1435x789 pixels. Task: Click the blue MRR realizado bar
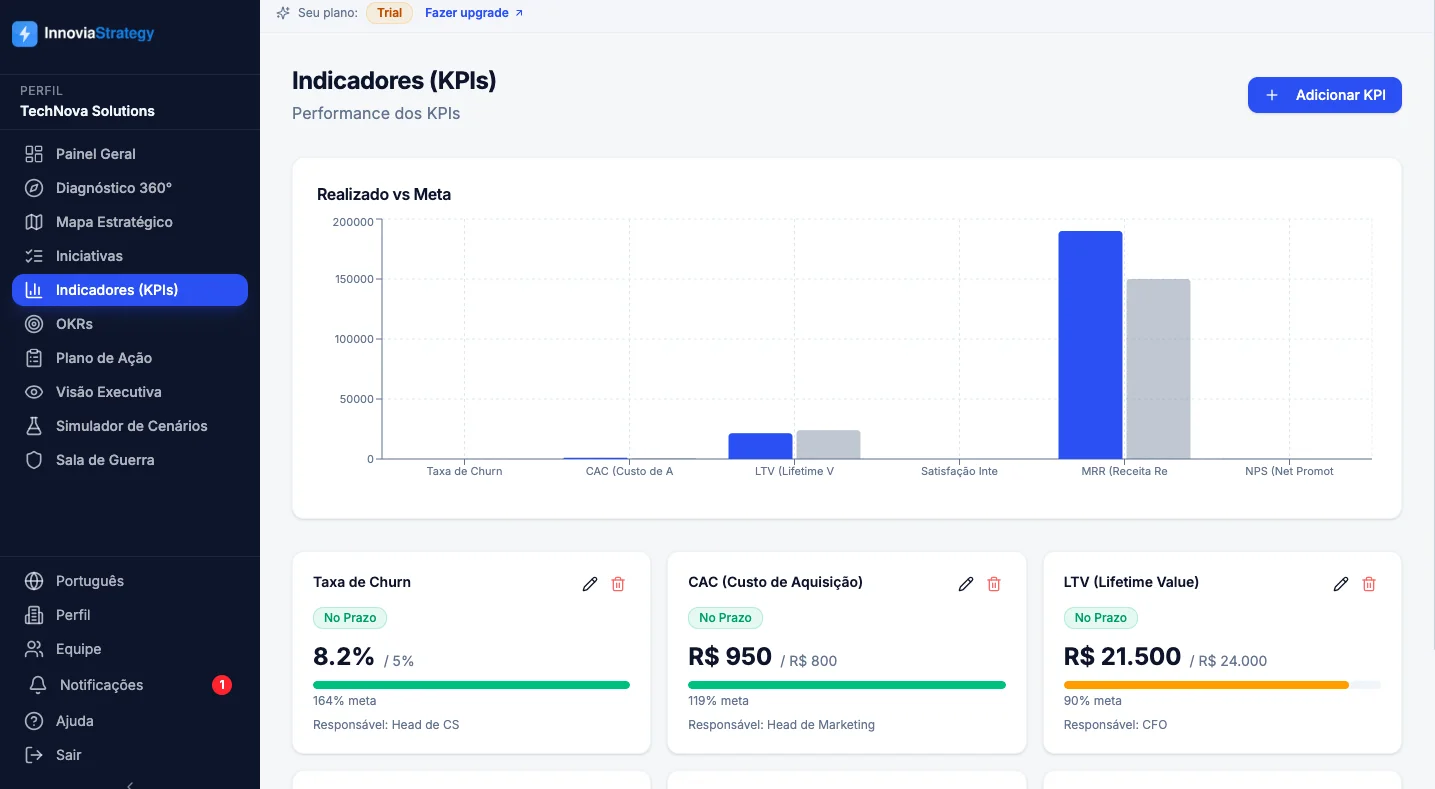[x=1090, y=345]
